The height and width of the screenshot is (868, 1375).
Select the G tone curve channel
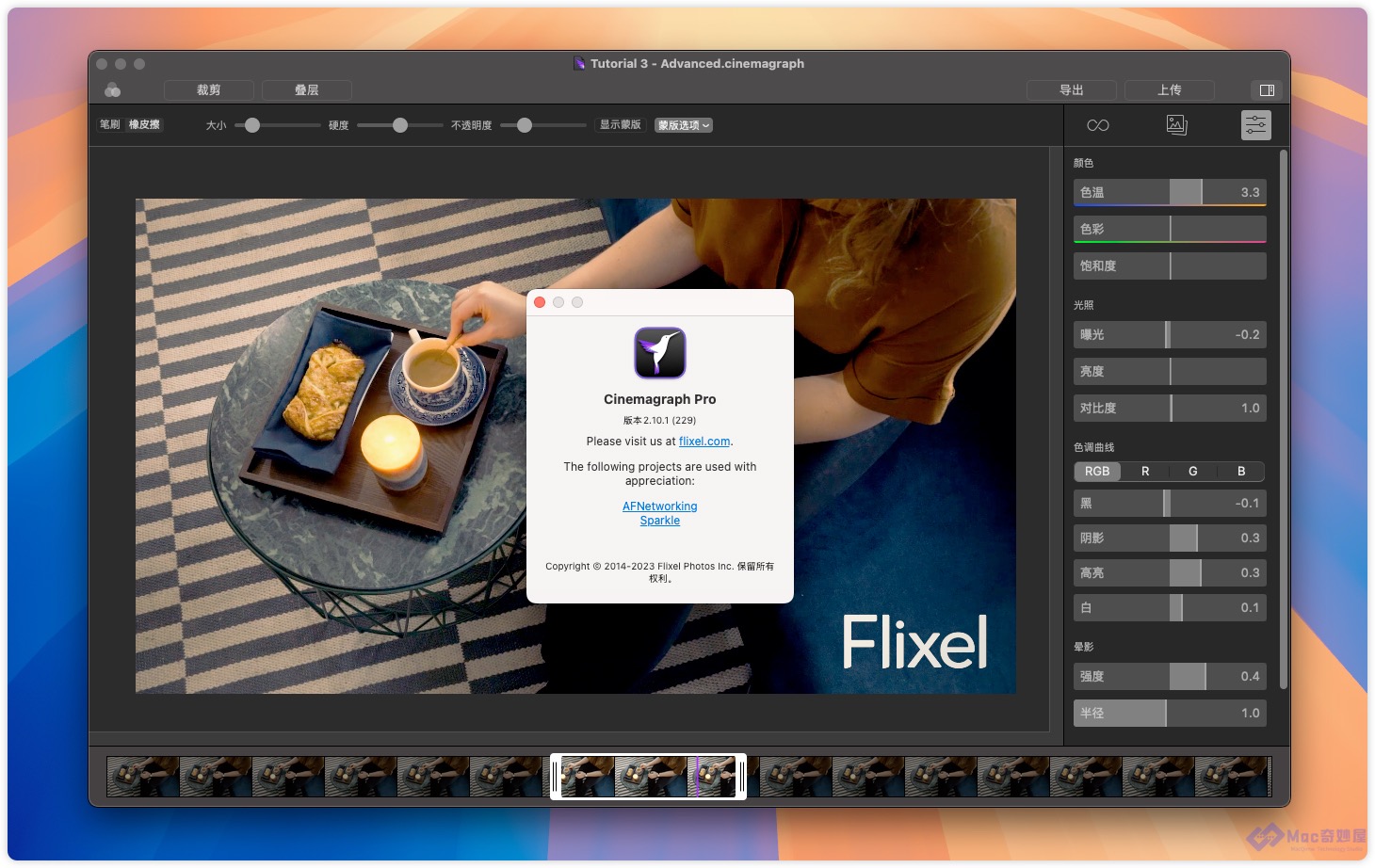1193,472
